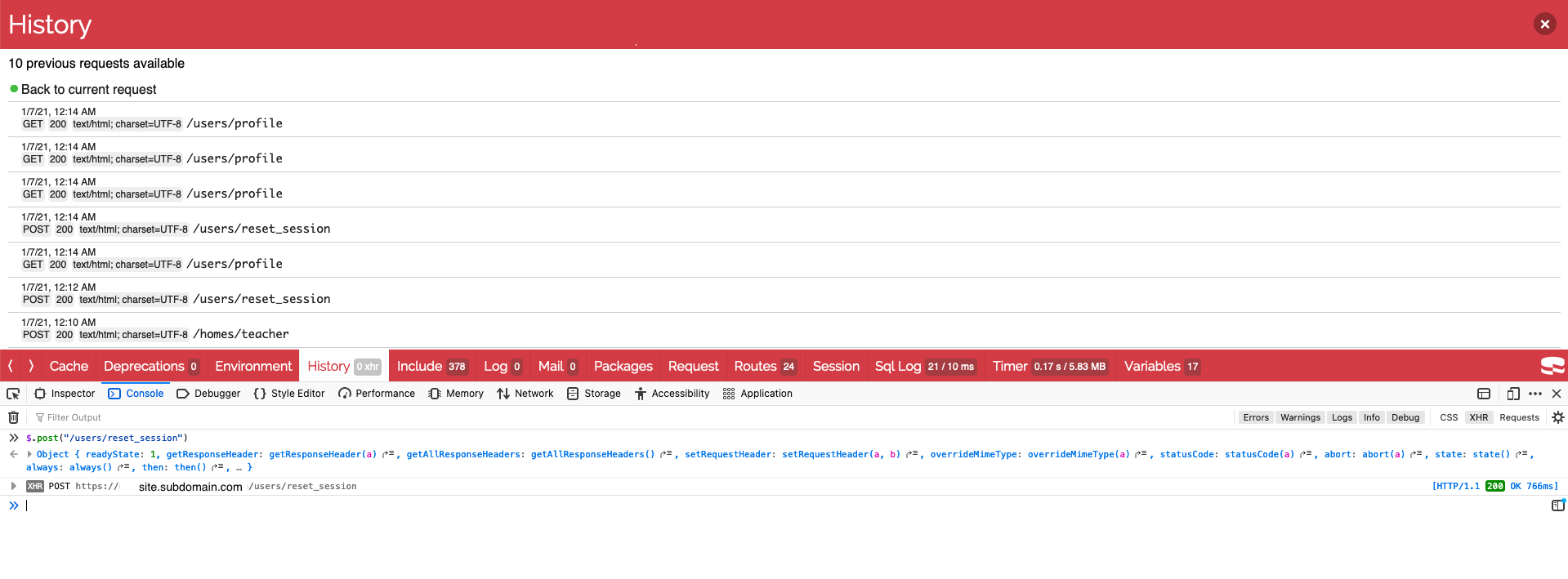Open the Routes panel
Image resolution: width=1568 pixels, height=579 pixels.
click(x=765, y=366)
